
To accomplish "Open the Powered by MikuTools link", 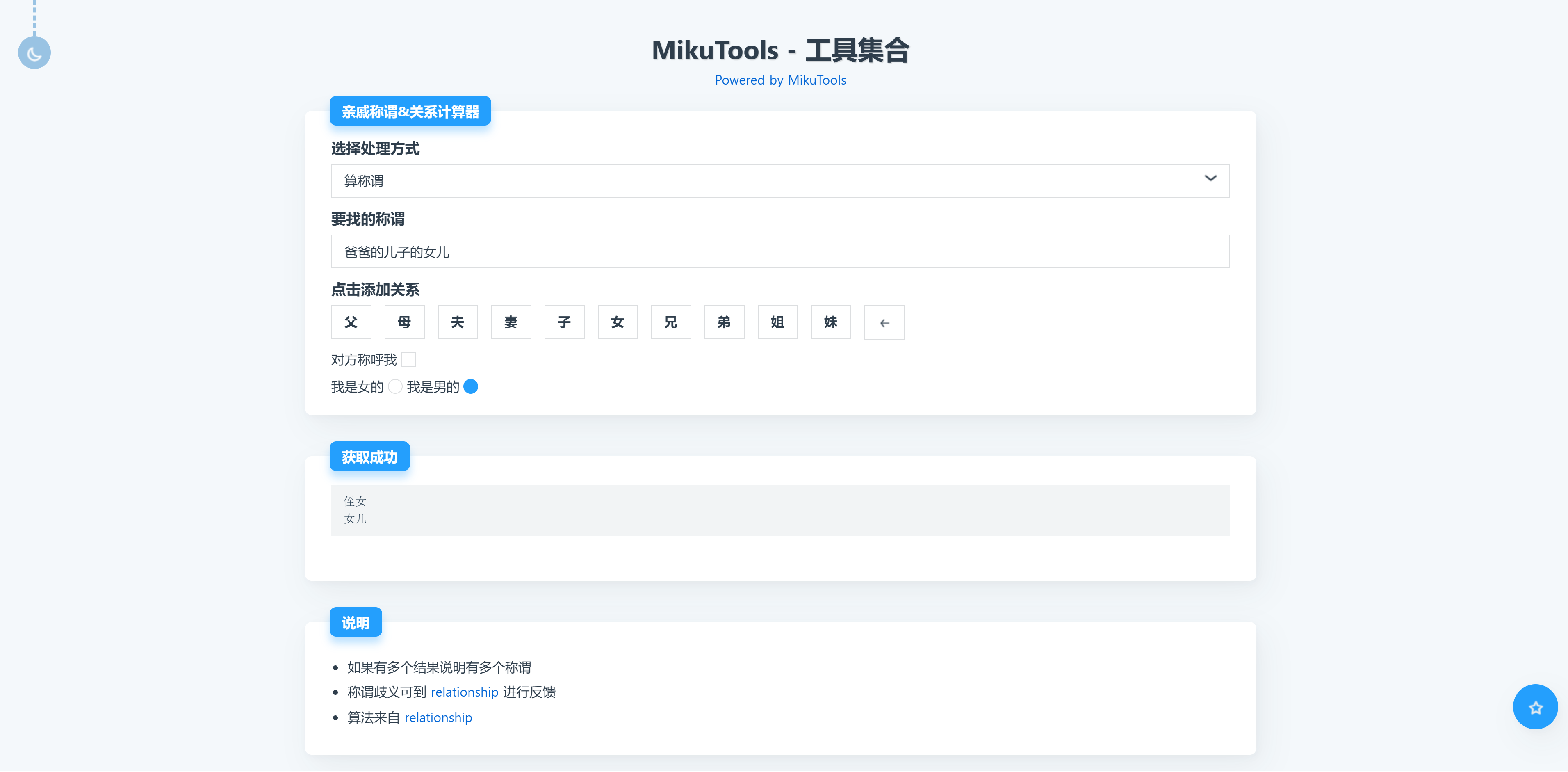I will (780, 80).
